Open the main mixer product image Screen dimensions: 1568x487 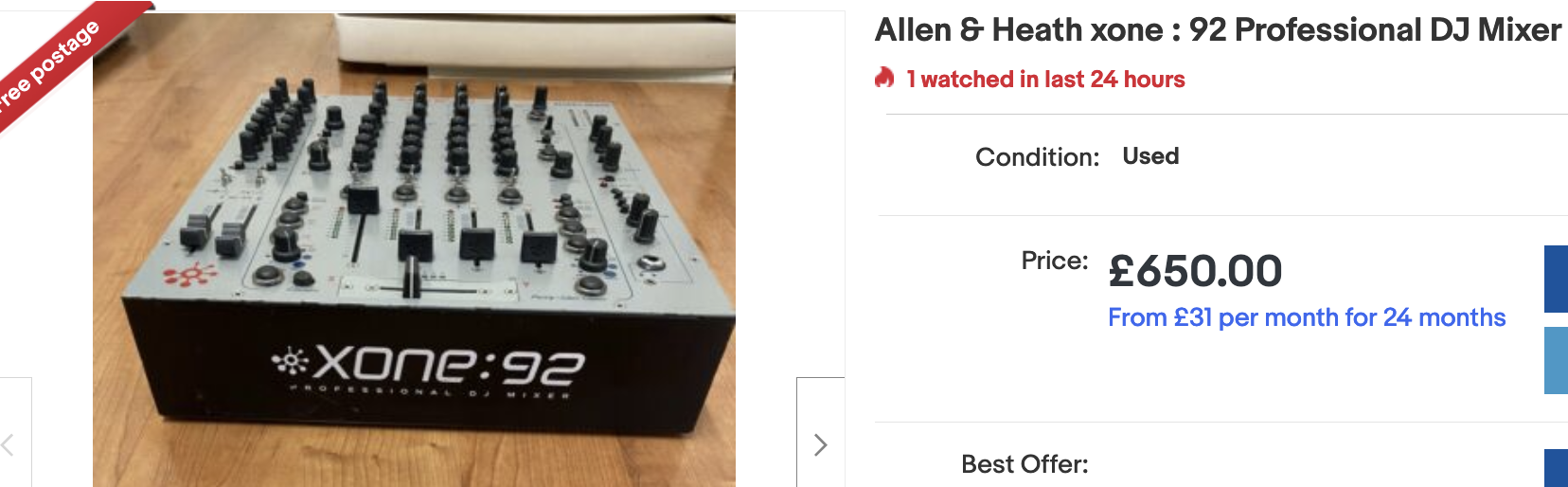point(414,250)
